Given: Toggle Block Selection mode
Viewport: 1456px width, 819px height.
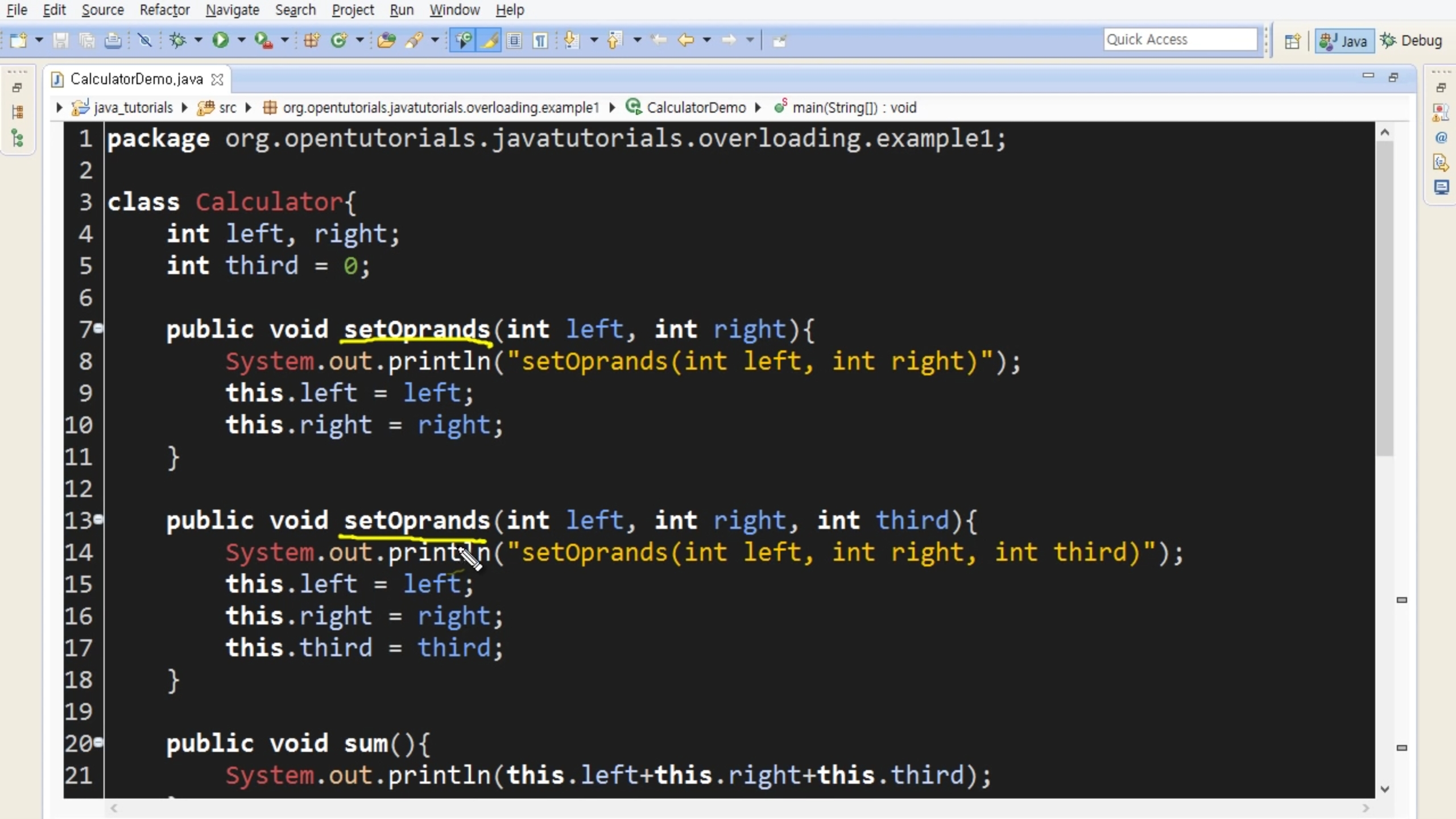Looking at the screenshot, I should (x=515, y=40).
